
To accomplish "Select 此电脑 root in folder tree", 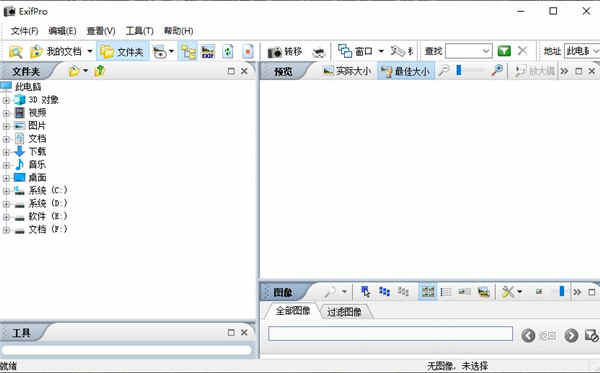I will (x=28, y=87).
